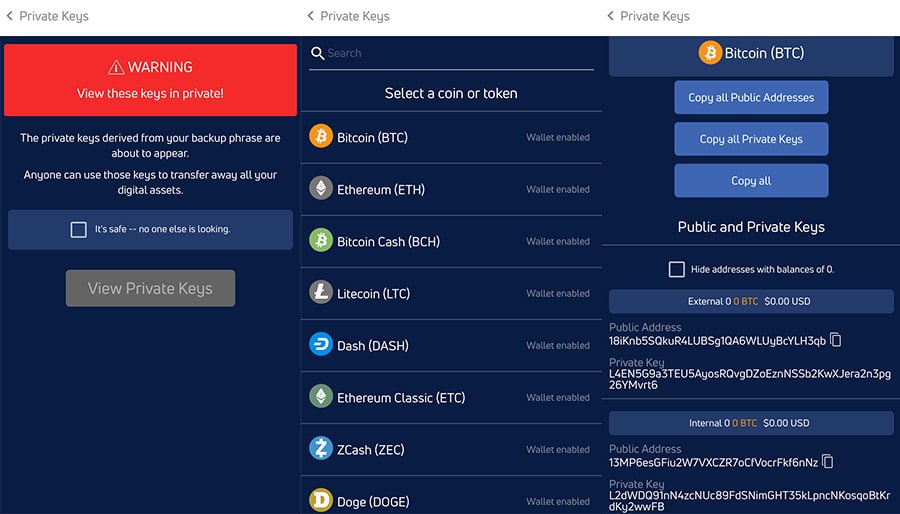Check the "It's safe -- no one else is looking" box
The width and height of the screenshot is (900, 514).
79,229
